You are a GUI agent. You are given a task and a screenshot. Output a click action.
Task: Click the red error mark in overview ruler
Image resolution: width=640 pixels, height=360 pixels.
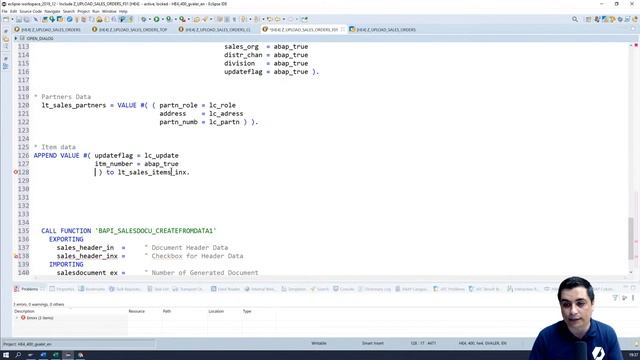tap(636, 45)
